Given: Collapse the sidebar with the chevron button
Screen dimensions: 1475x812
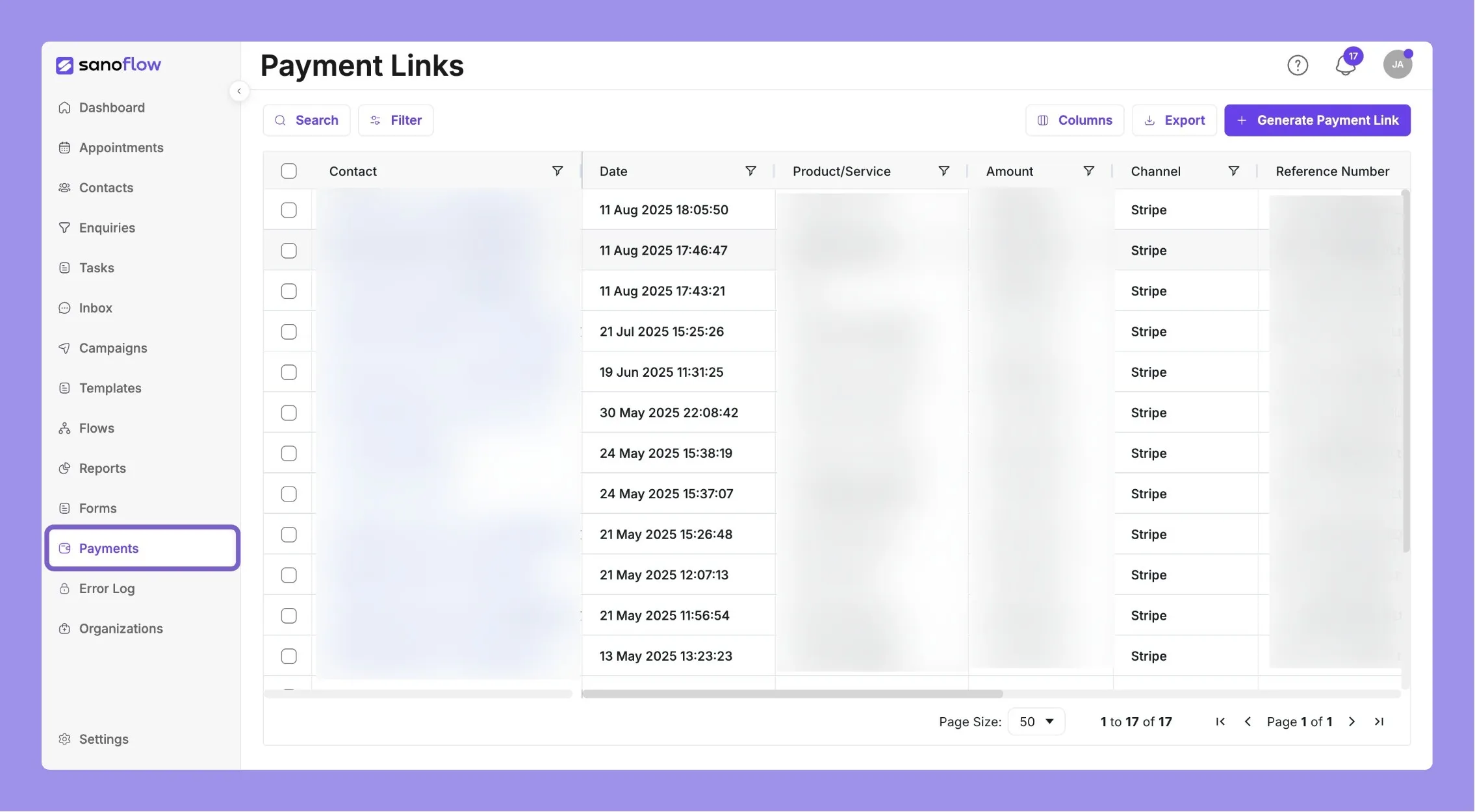Looking at the screenshot, I should point(239,91).
